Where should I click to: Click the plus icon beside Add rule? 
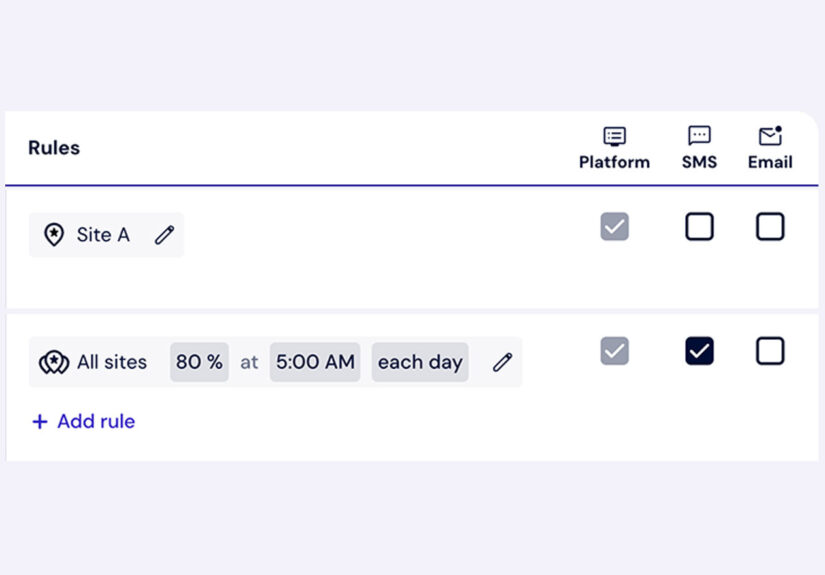[40, 422]
